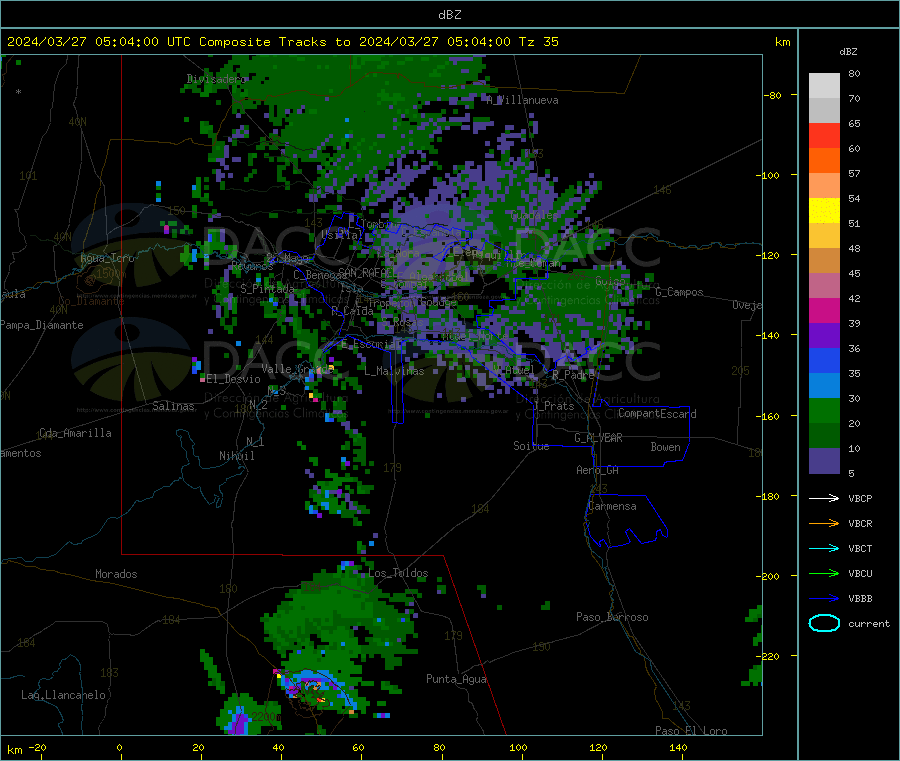Choose the light gray 70-80 dBZ swatch
Viewport: 900px width, 761px height.
tap(824, 86)
